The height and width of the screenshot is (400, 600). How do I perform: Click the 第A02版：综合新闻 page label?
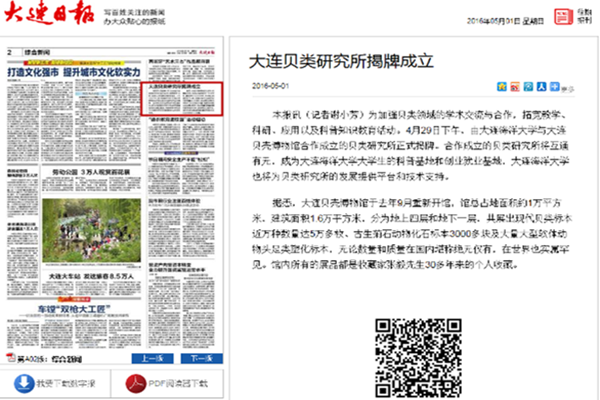tap(50, 359)
